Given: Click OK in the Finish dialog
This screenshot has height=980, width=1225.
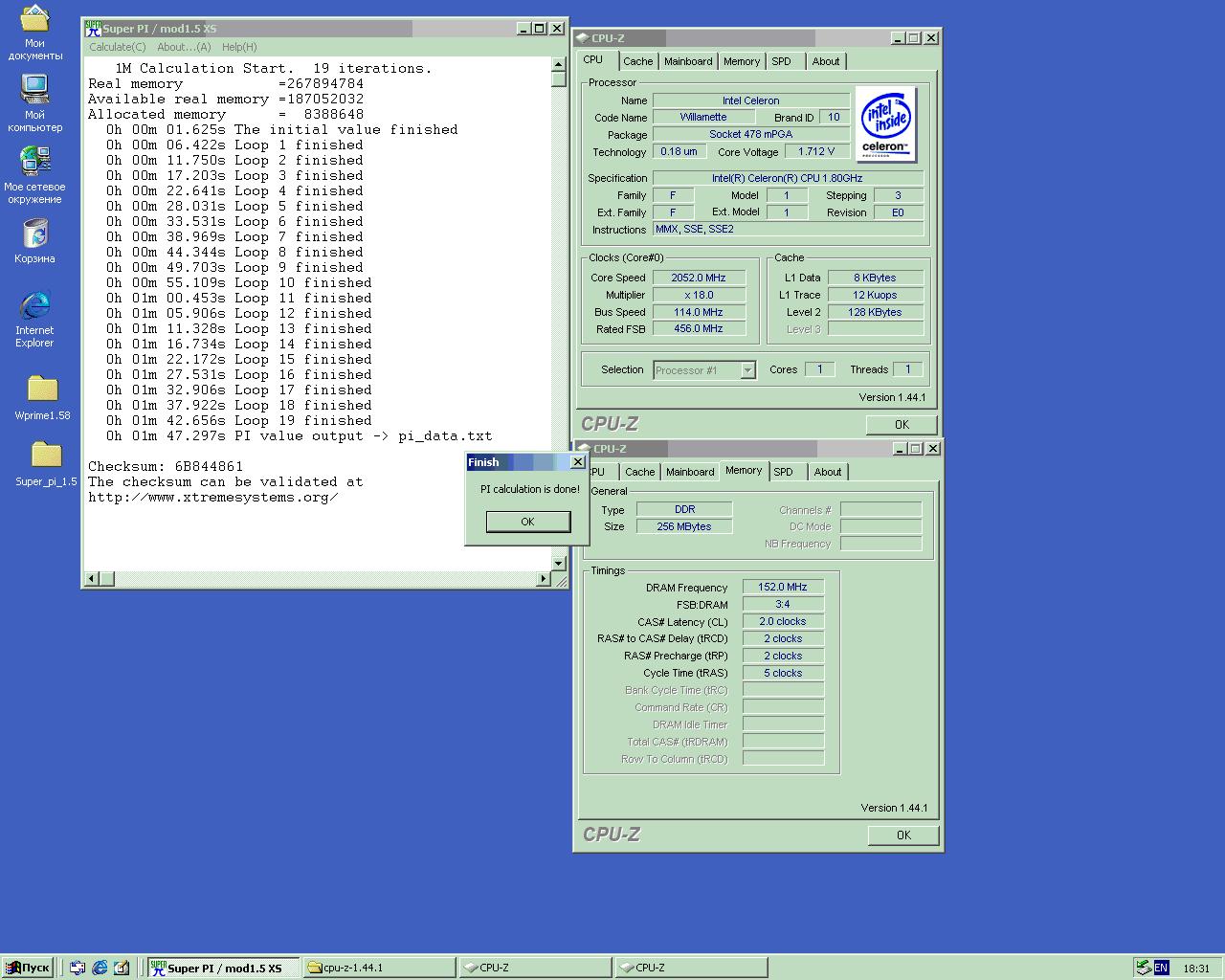Looking at the screenshot, I should point(528,522).
